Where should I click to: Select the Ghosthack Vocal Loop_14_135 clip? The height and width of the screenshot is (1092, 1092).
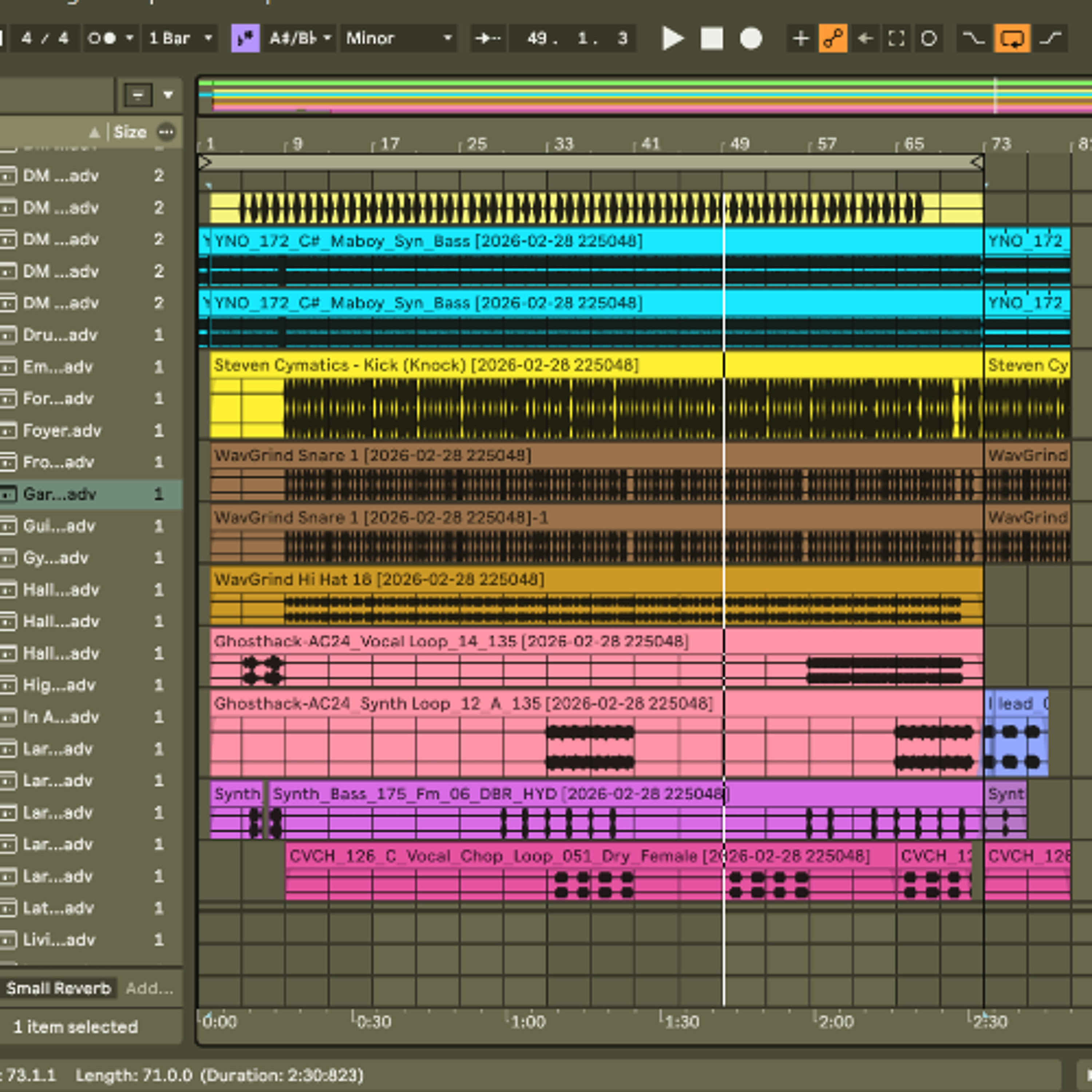[x=596, y=641]
